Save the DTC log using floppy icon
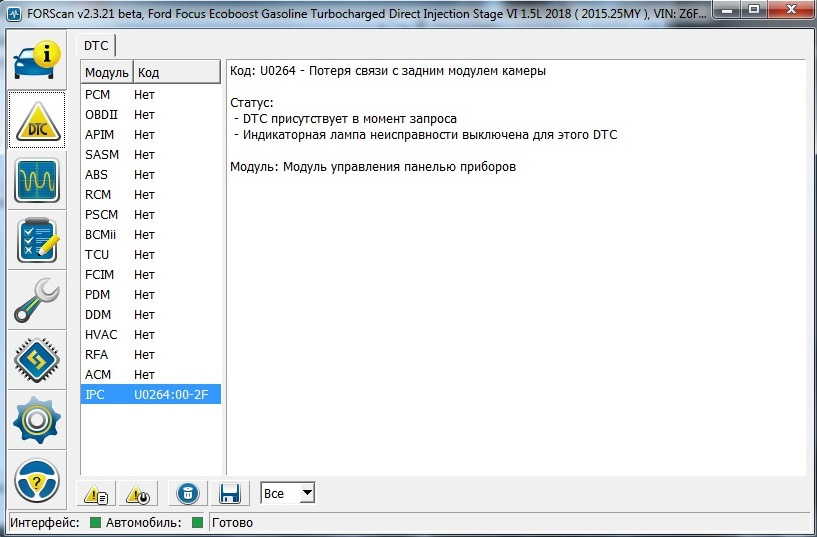The width and height of the screenshot is (817, 537). (230, 493)
